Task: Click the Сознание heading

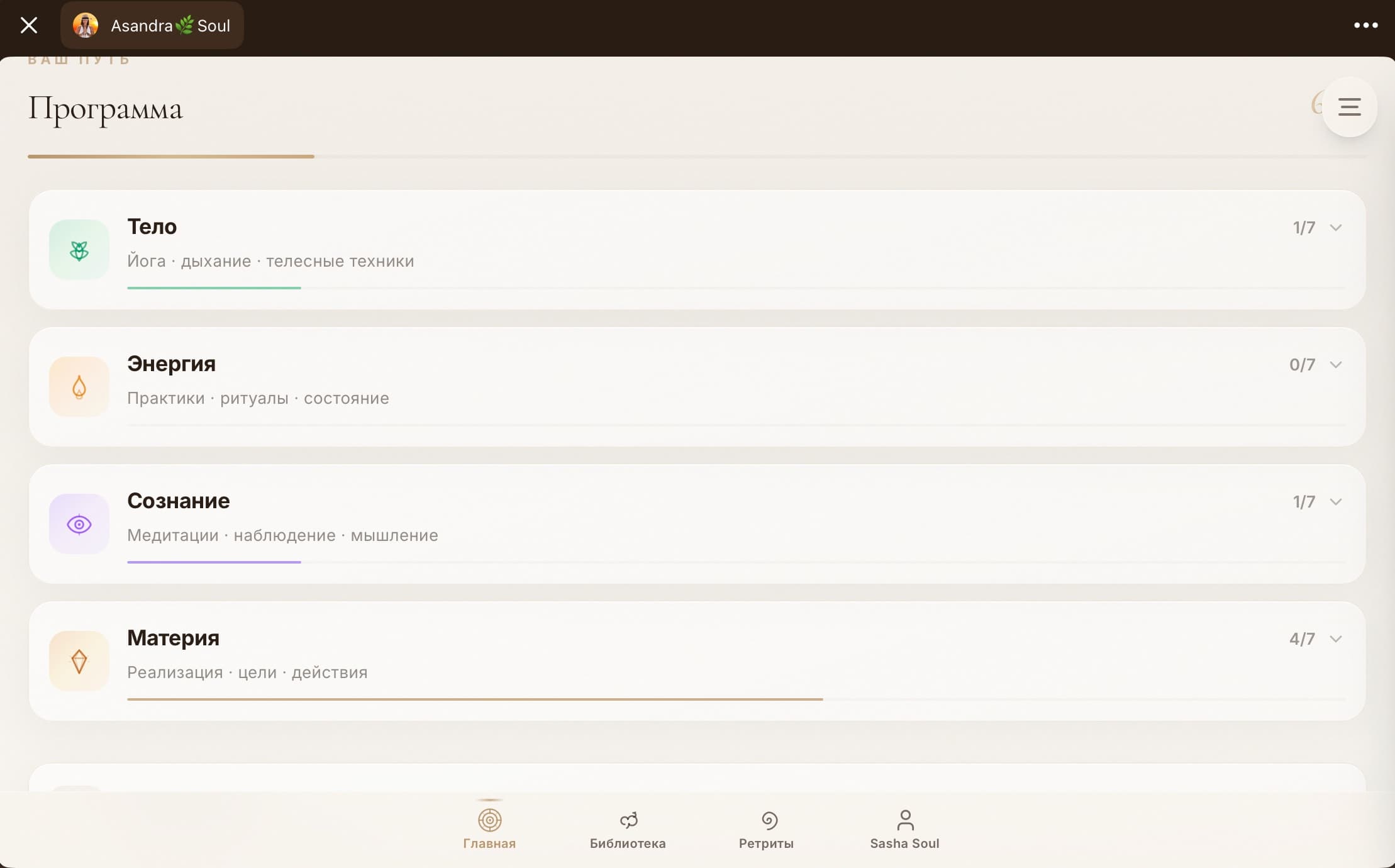Action: tap(179, 501)
